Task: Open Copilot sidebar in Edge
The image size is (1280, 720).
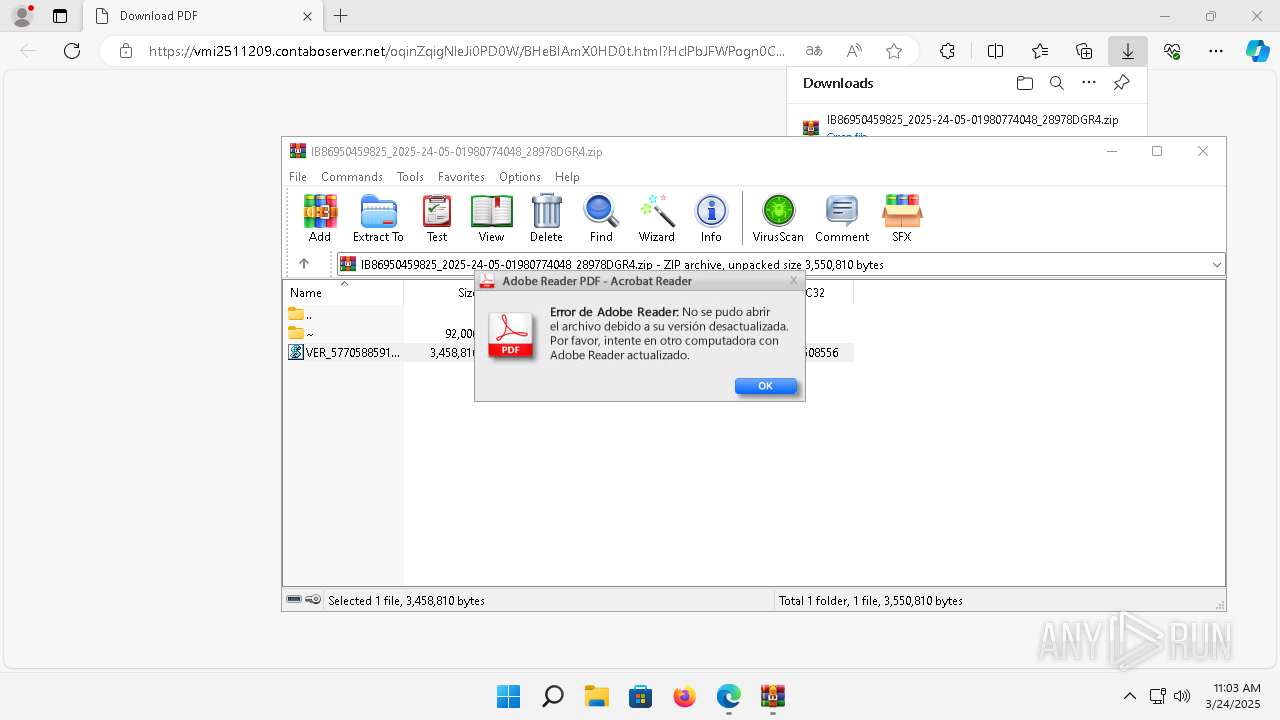Action: [x=1258, y=51]
